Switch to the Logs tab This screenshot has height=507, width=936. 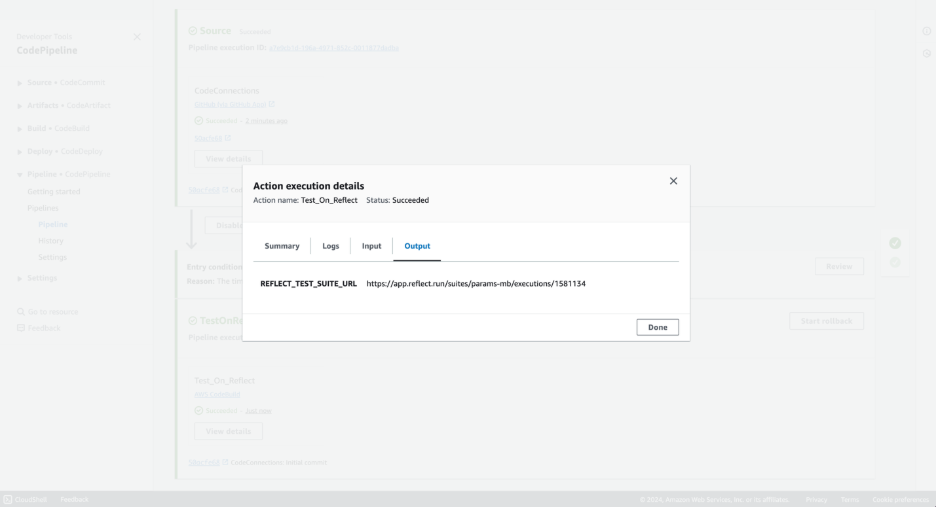point(331,246)
